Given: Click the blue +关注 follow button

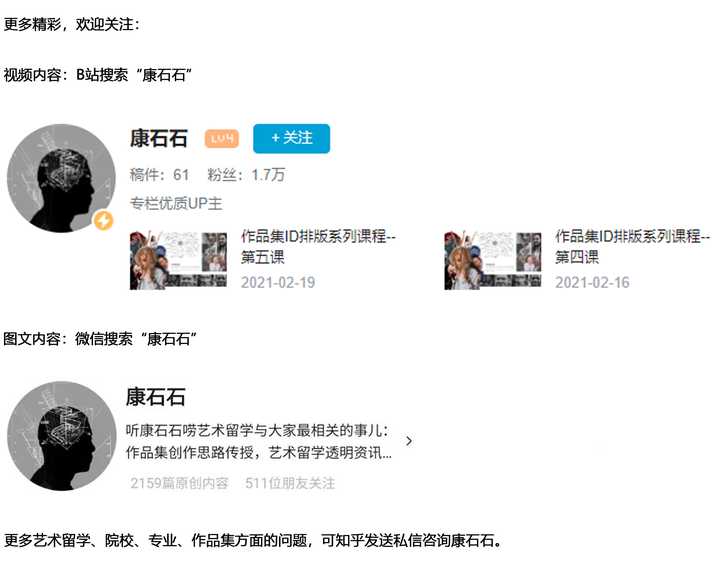Looking at the screenshot, I should tap(291, 138).
